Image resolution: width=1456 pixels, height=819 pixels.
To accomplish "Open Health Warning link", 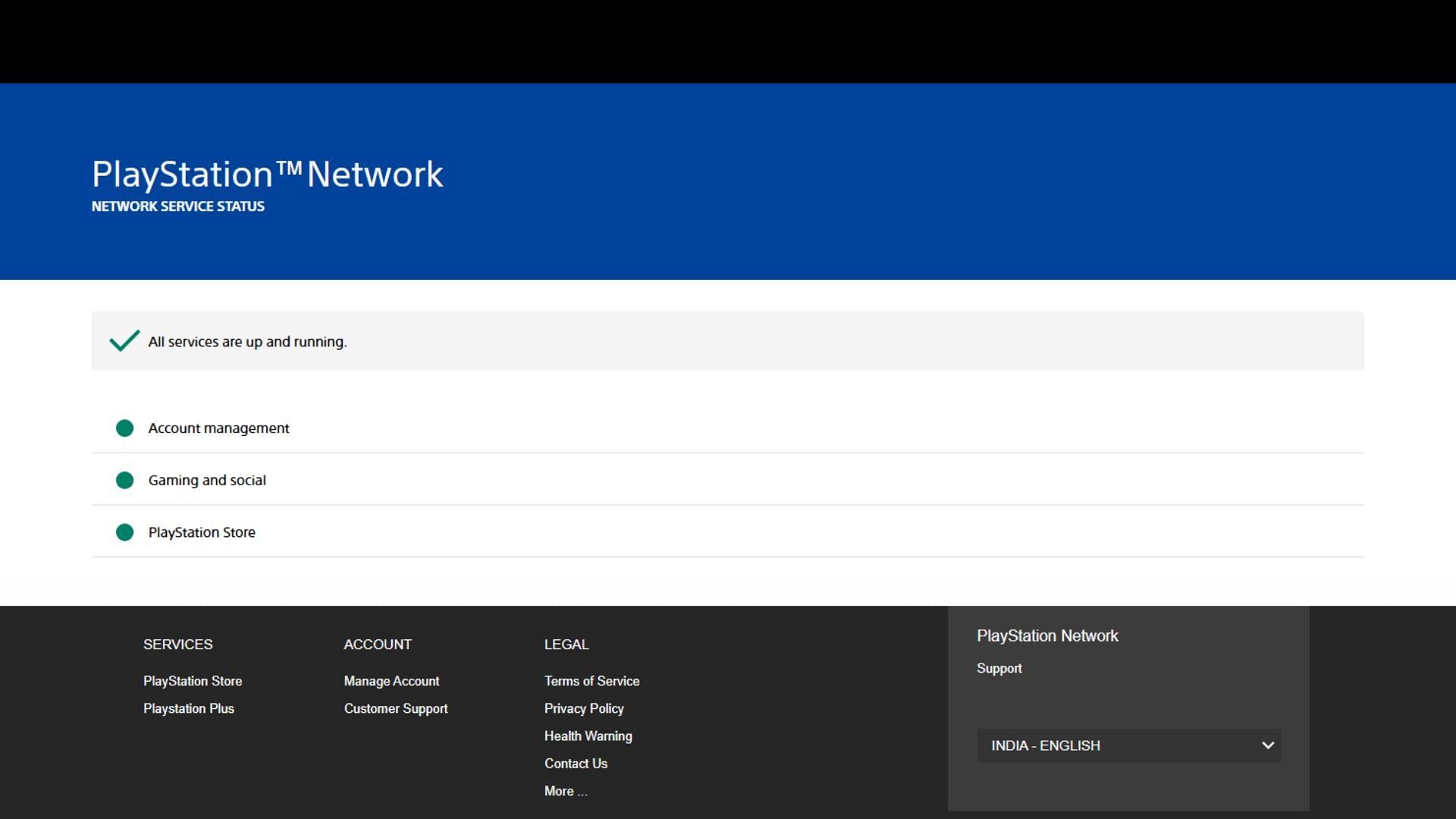I will tap(588, 736).
